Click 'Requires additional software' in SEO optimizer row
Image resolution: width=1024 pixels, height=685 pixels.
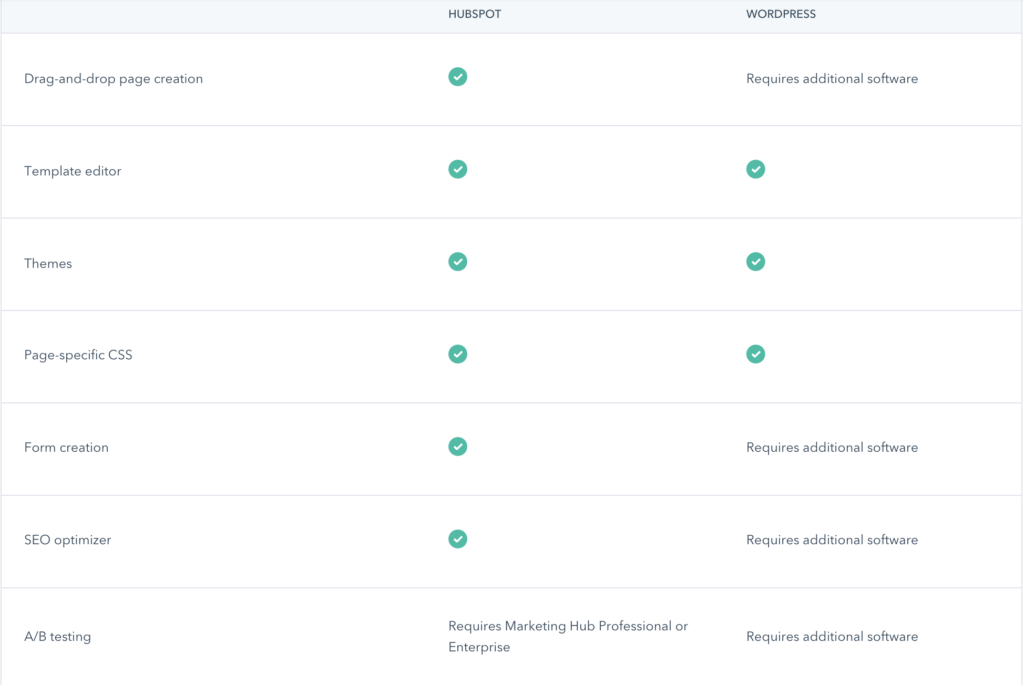pos(831,539)
